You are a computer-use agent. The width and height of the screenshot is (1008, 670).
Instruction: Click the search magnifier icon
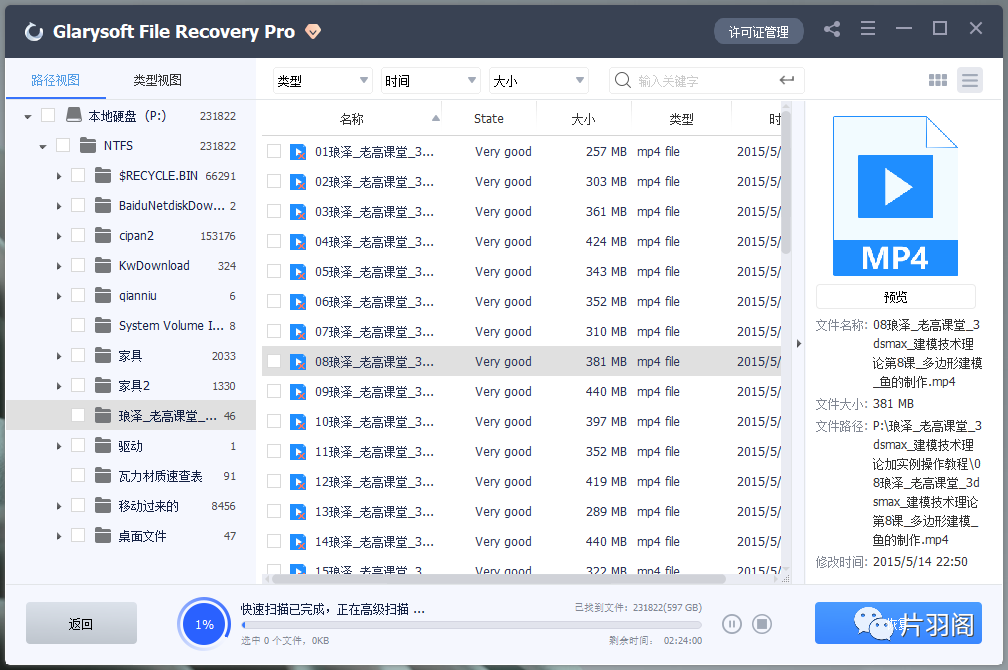pos(622,80)
